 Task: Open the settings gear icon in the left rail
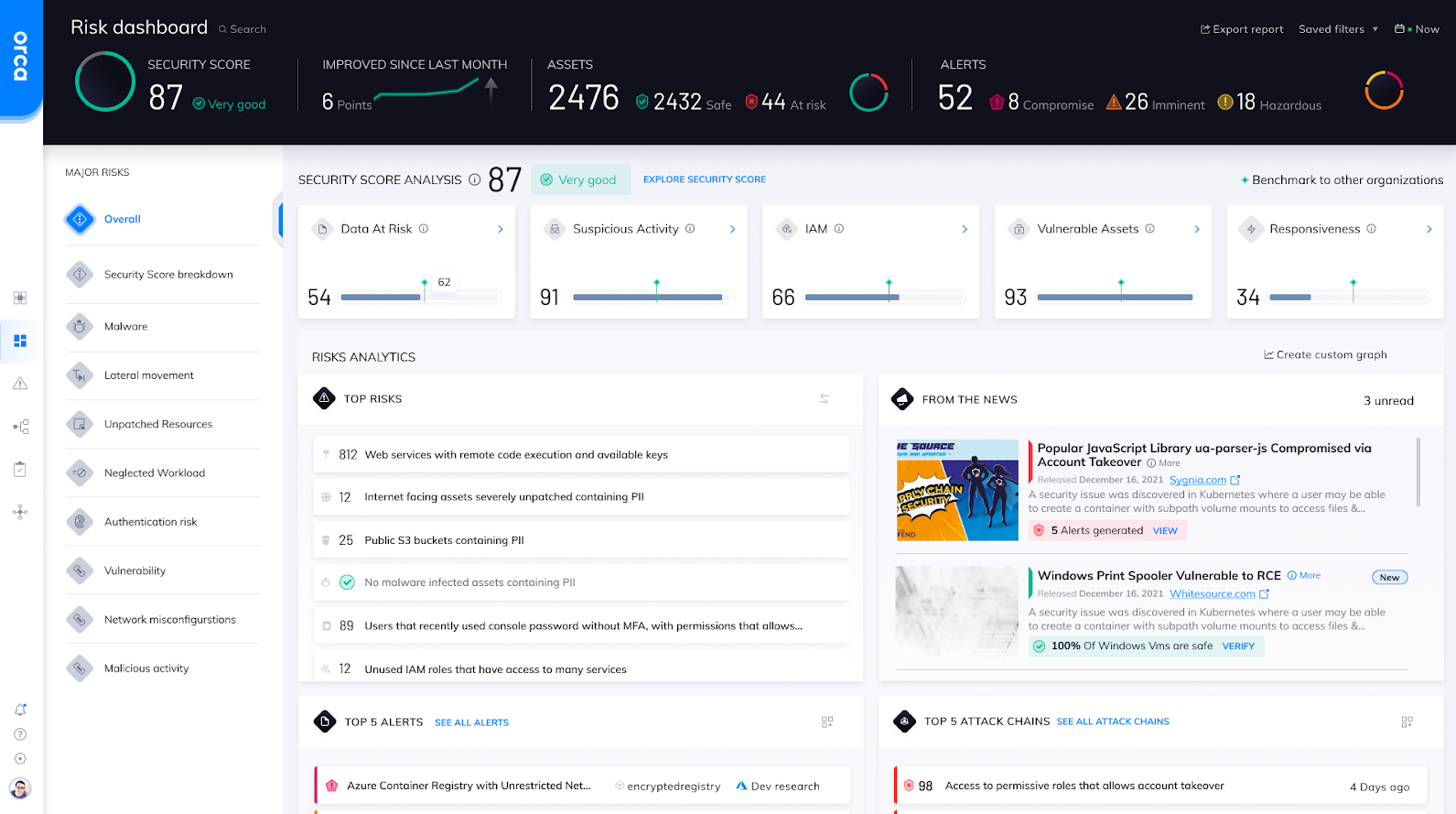coord(20,759)
